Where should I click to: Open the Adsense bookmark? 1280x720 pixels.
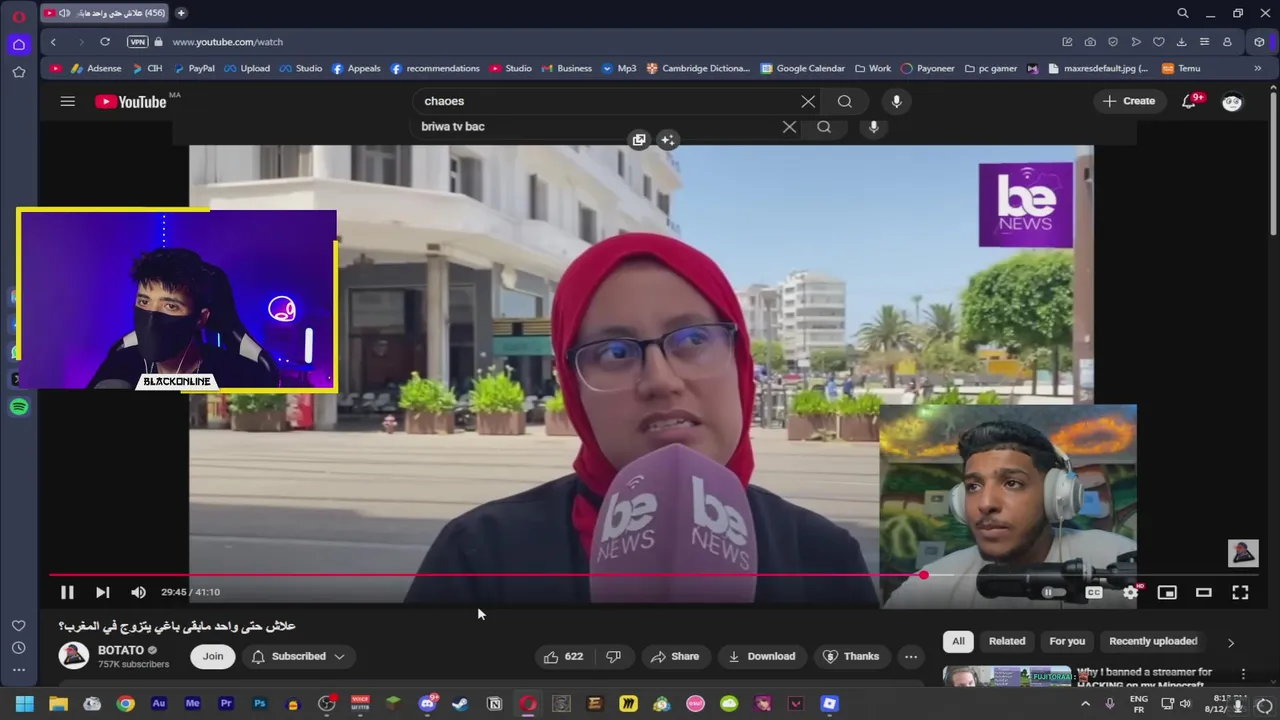tap(96, 68)
